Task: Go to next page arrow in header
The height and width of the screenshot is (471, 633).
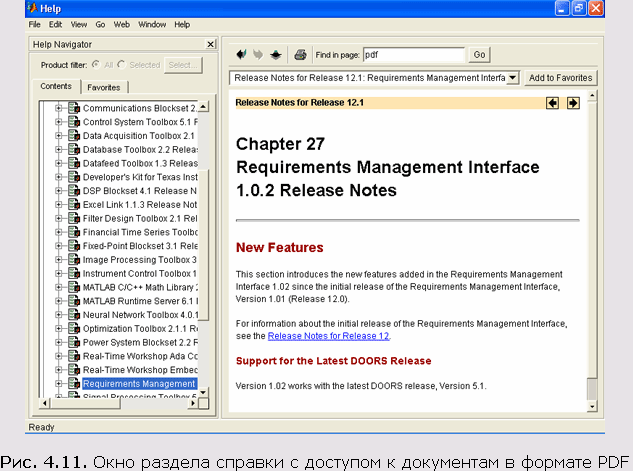Action: pos(573,103)
